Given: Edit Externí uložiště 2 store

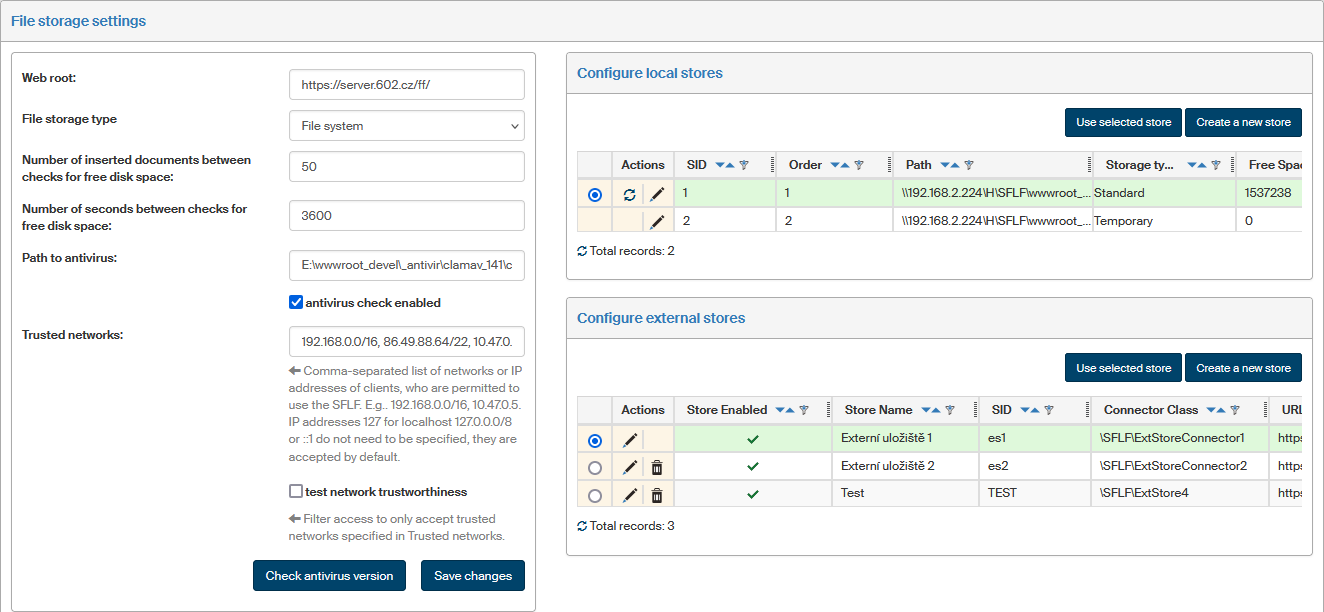Looking at the screenshot, I should [630, 467].
